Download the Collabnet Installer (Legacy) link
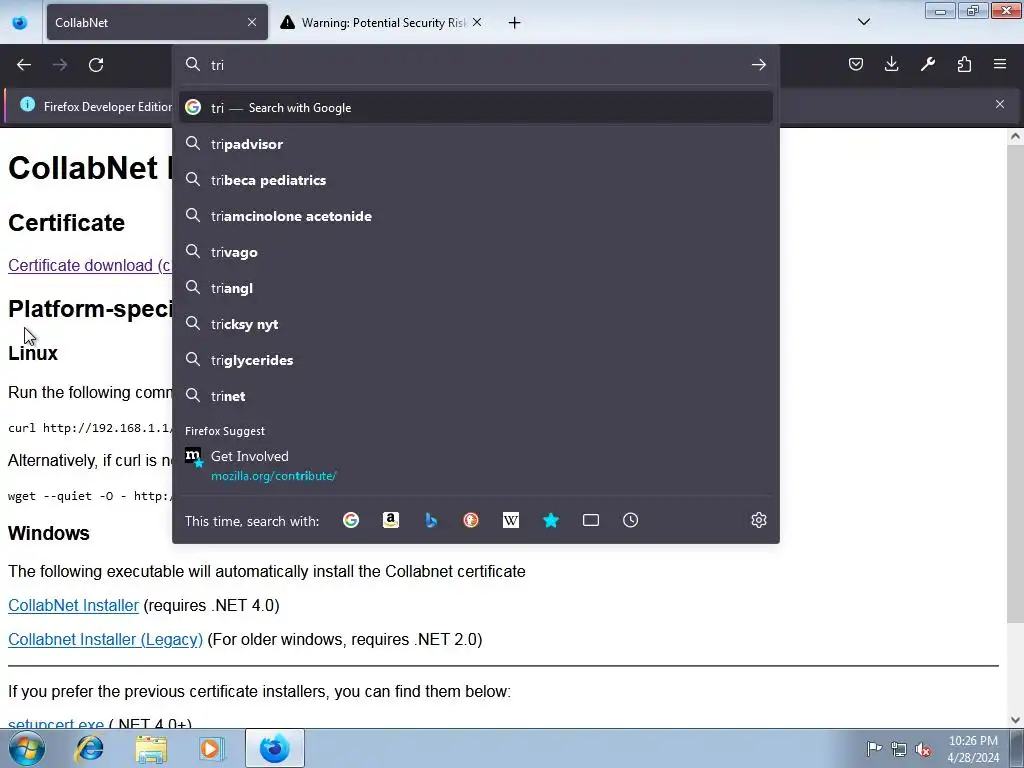The width and height of the screenshot is (1024, 768). 105,639
